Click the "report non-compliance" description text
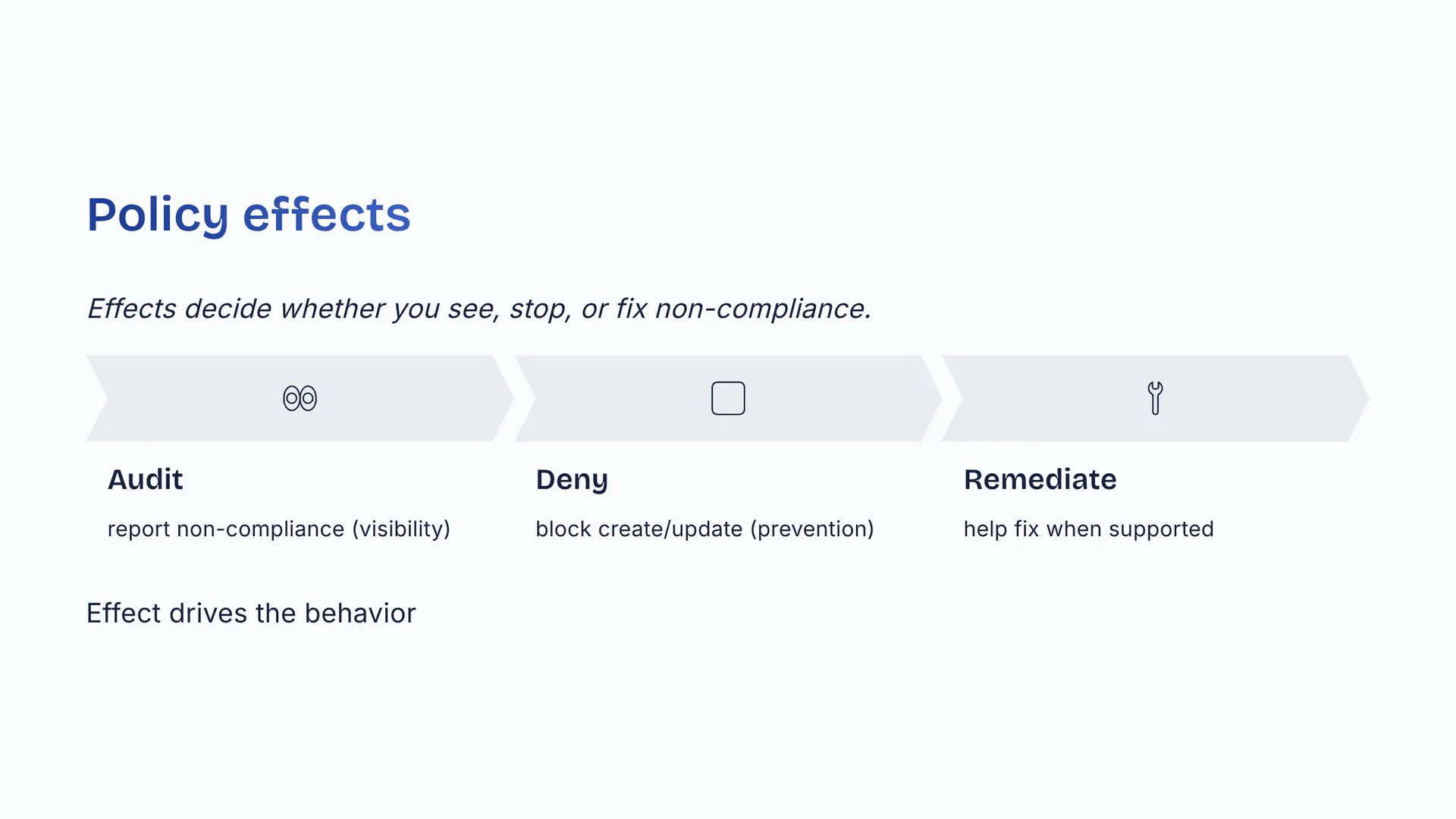The height and width of the screenshot is (819, 1456). coord(226,529)
